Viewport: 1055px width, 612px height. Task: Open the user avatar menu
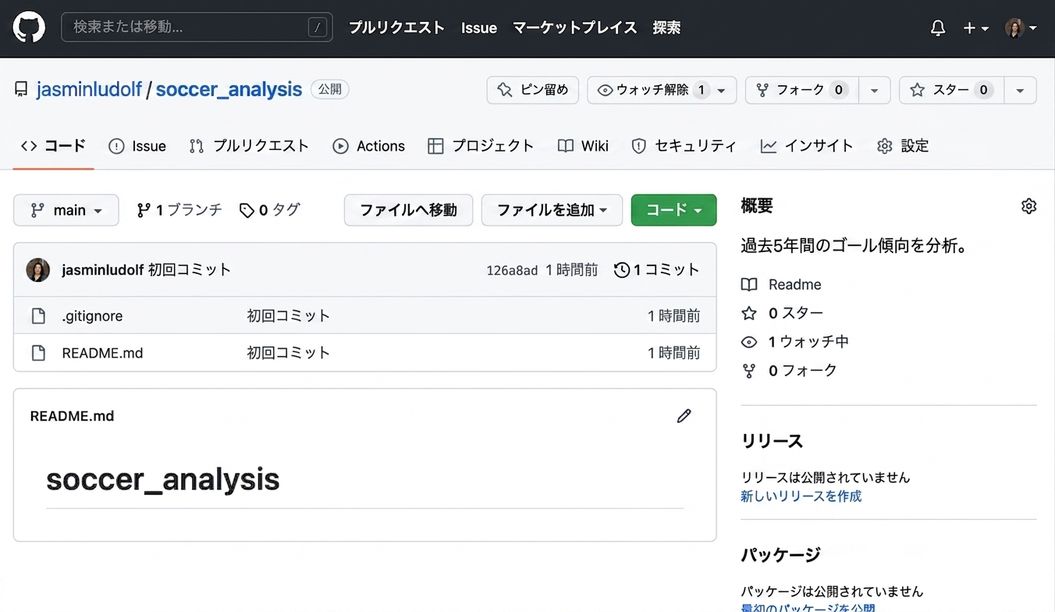click(x=1020, y=28)
